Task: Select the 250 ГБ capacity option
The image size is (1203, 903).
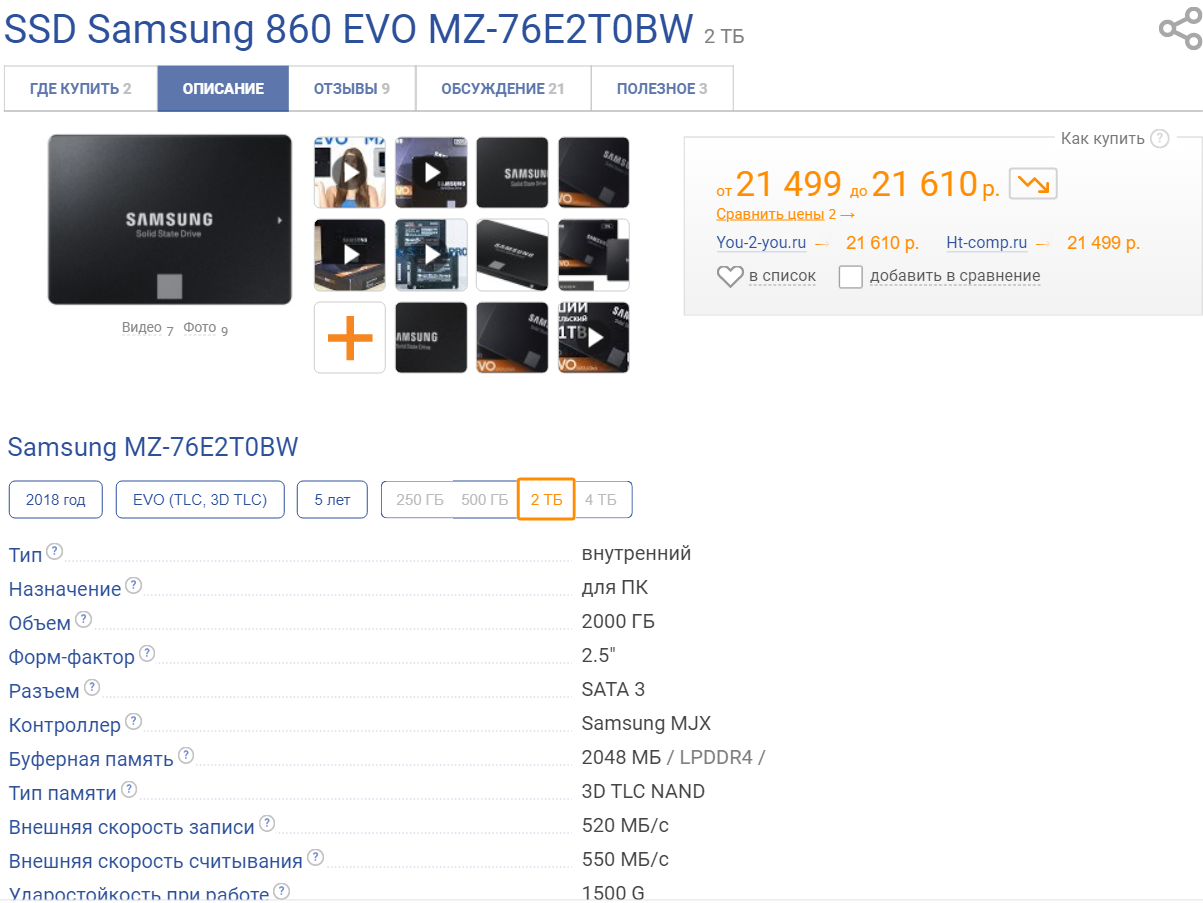Action: tap(418, 500)
